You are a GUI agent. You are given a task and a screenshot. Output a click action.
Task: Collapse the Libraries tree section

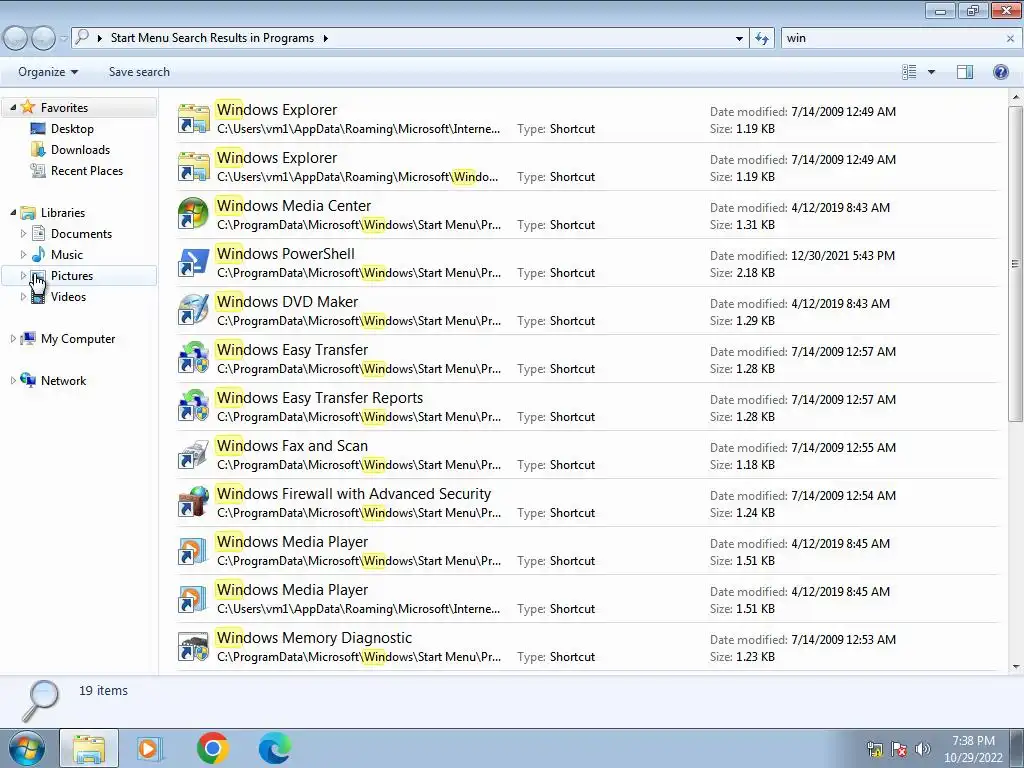(13, 212)
